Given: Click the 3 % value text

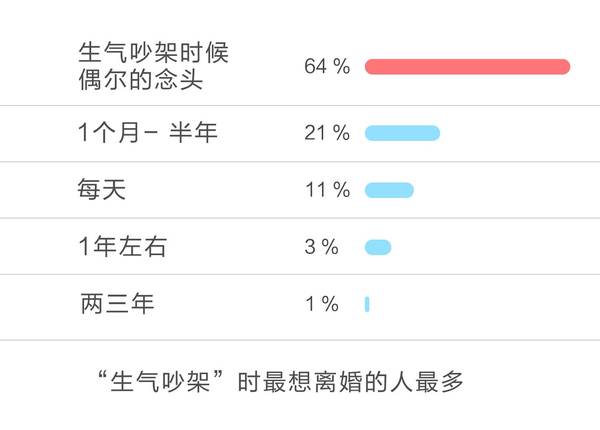Looking at the screenshot, I should [321, 247].
